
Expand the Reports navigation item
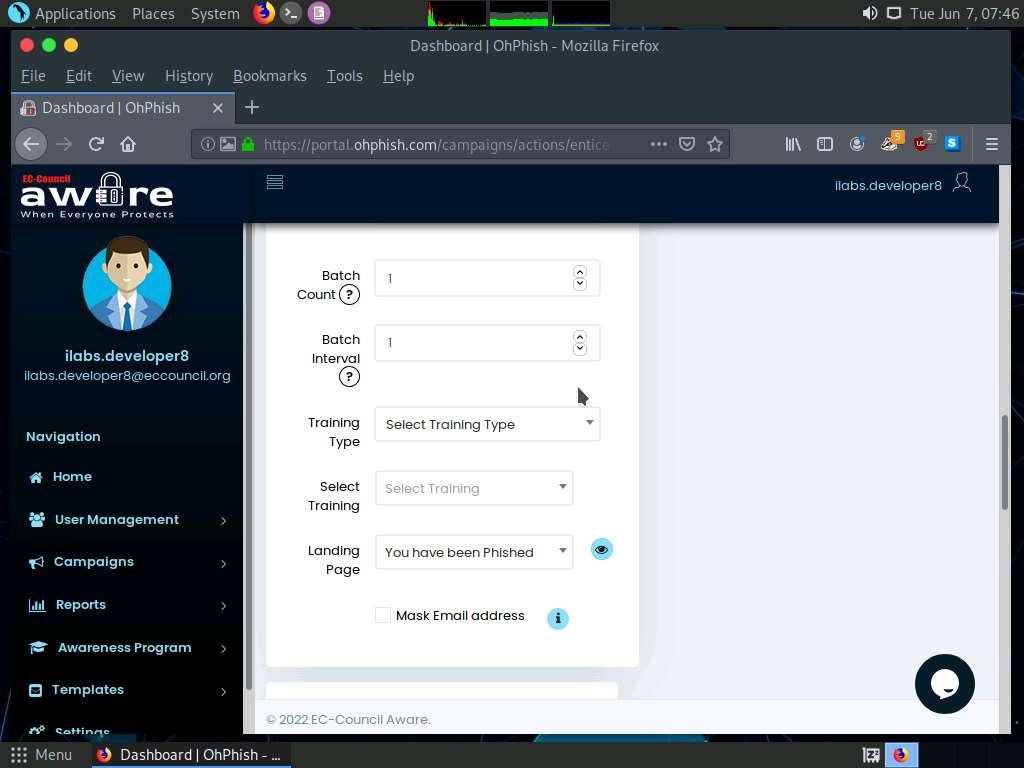point(127,605)
